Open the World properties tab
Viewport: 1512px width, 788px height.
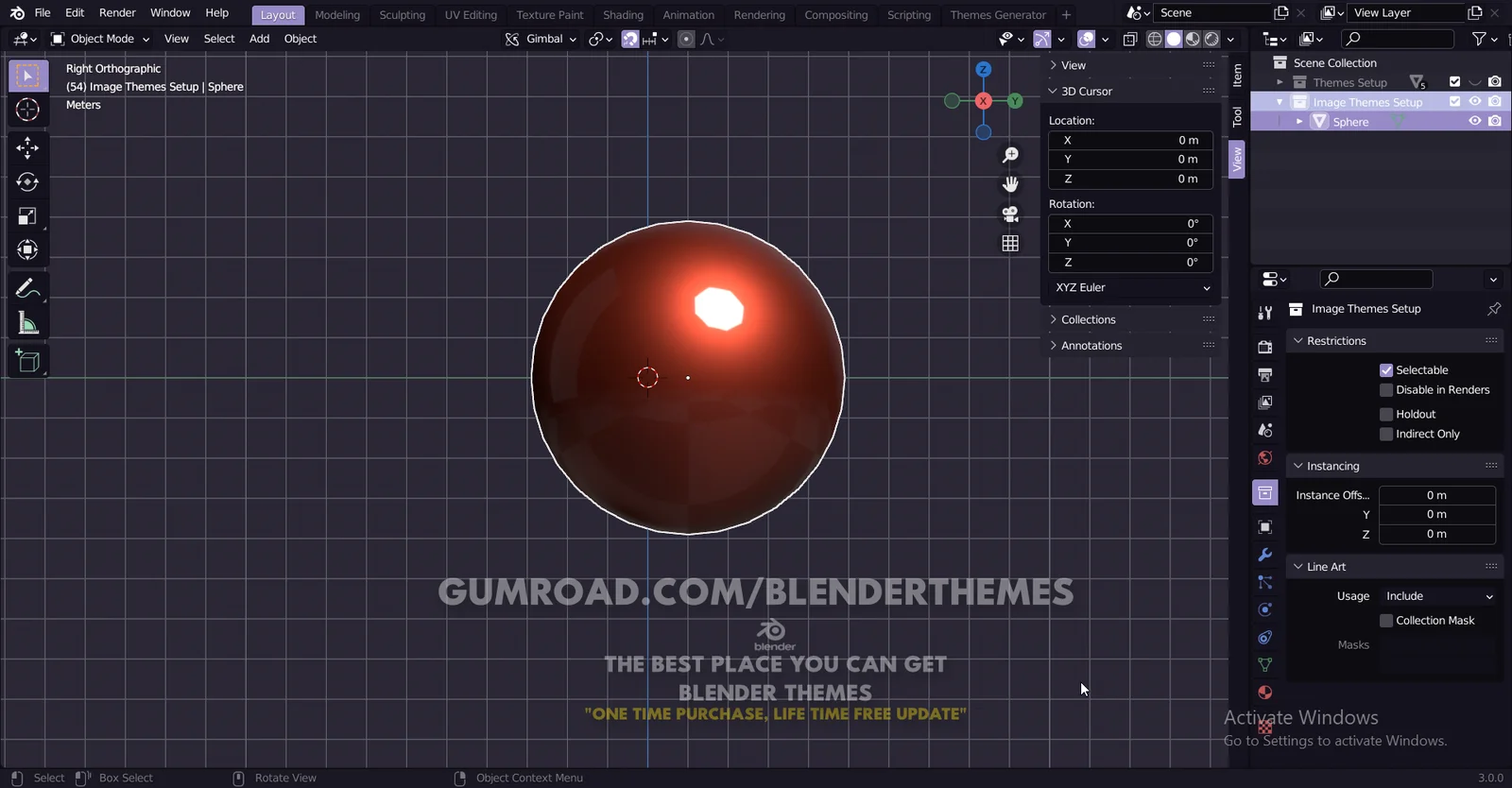point(1265,458)
